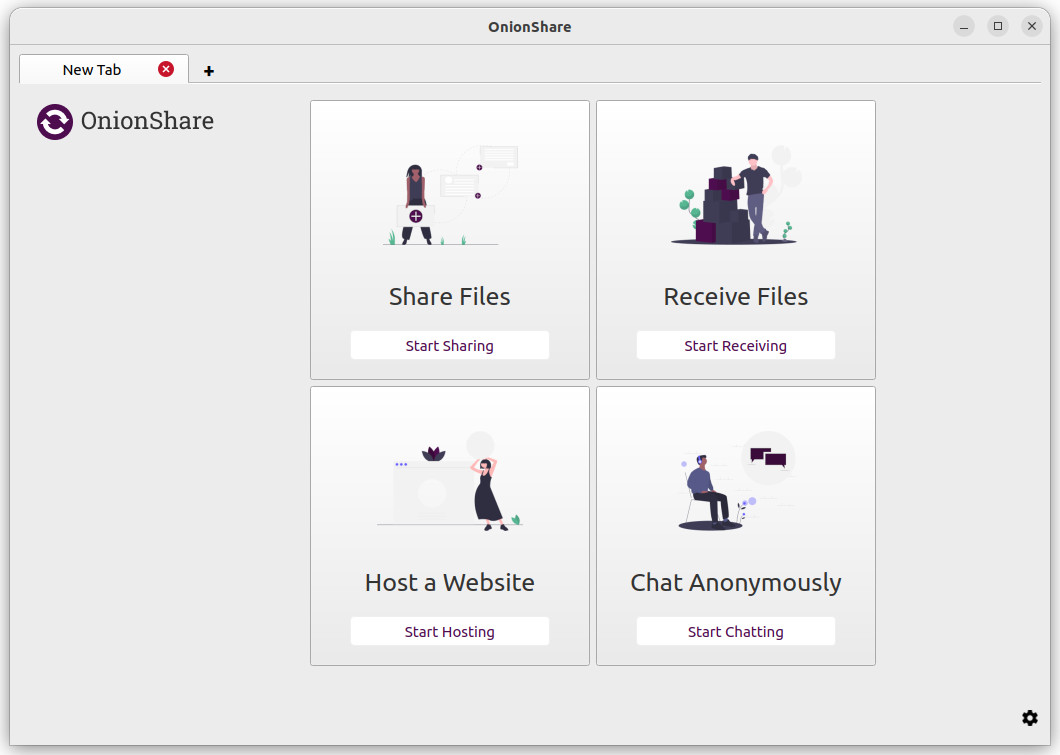Image resolution: width=1060 pixels, height=755 pixels.
Task: Open a new tab with plus icon
Action: (x=209, y=71)
